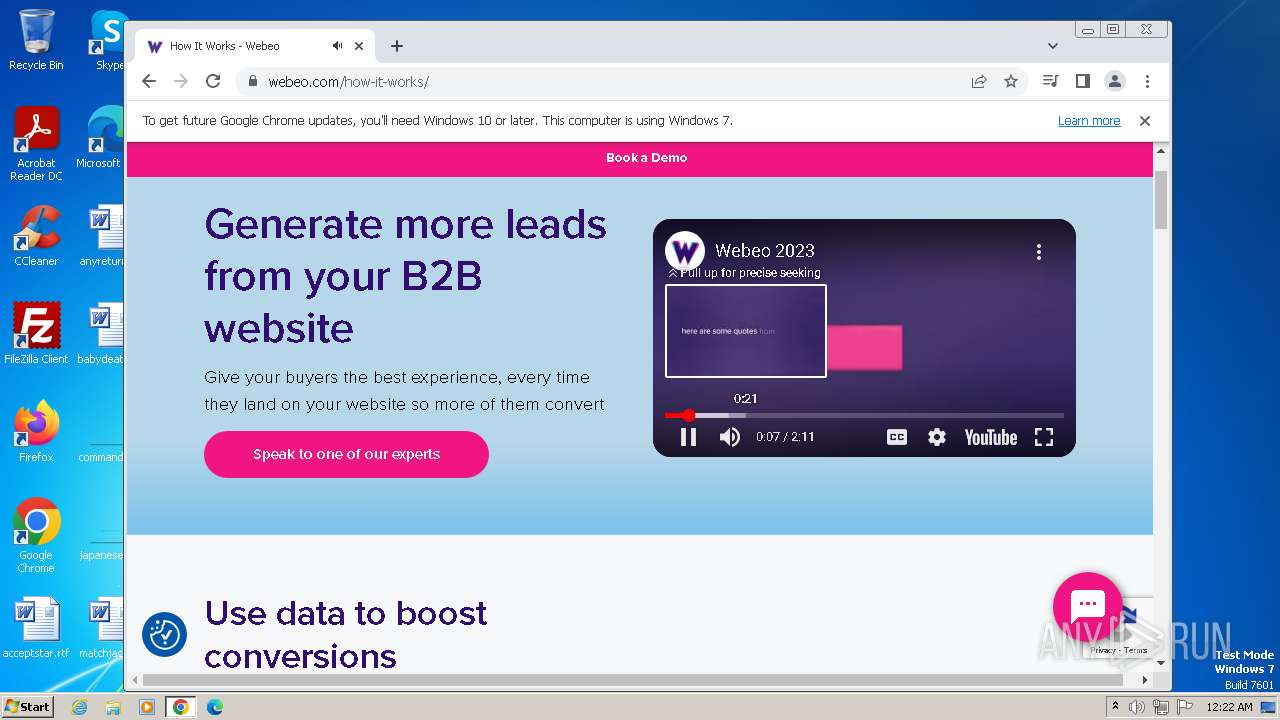Click the video seek preview thumbnail
Screen dimensions: 1280x720
pos(746,331)
